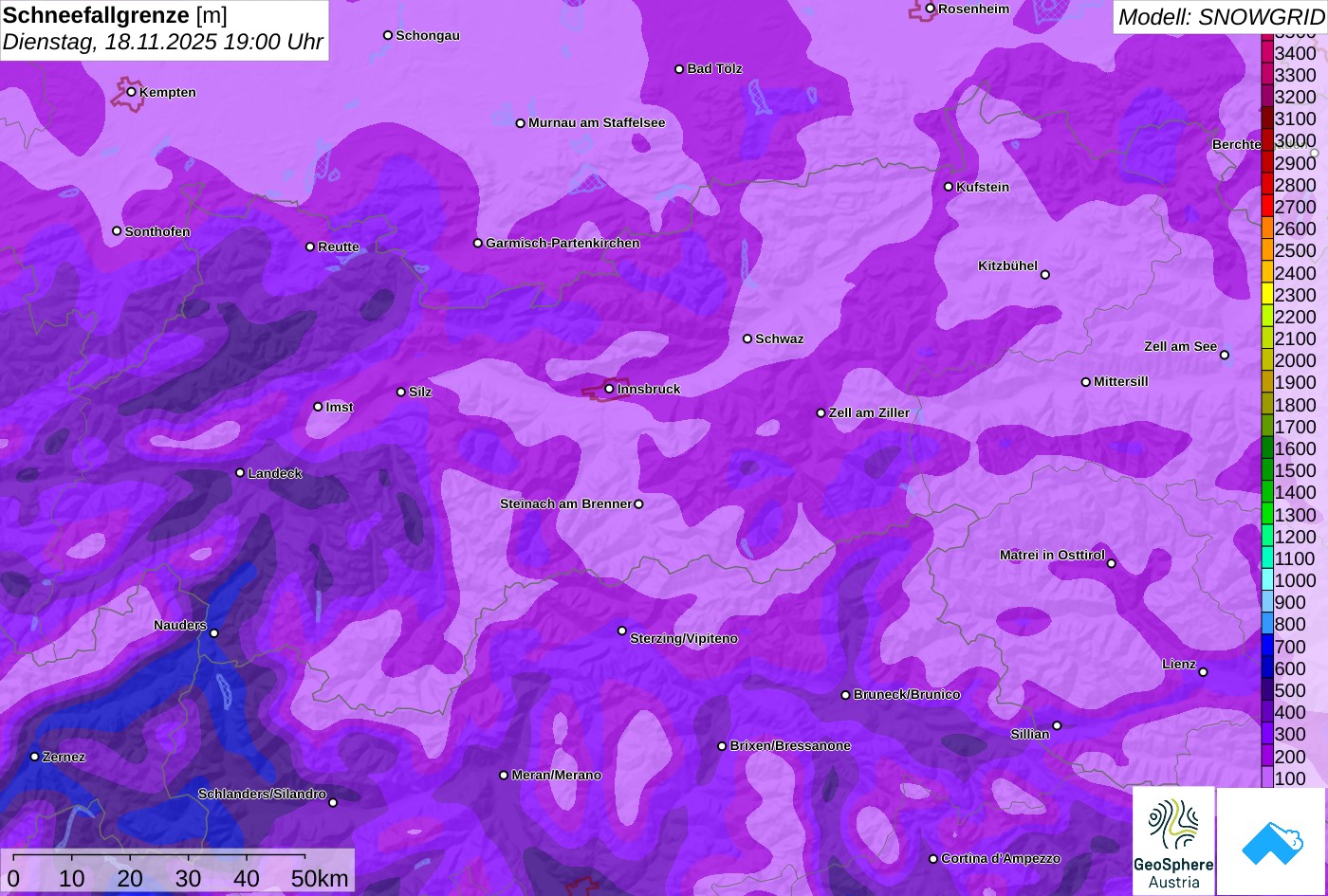Click the Bad Tölz location dot
This screenshot has width=1328, height=896.
(679, 69)
